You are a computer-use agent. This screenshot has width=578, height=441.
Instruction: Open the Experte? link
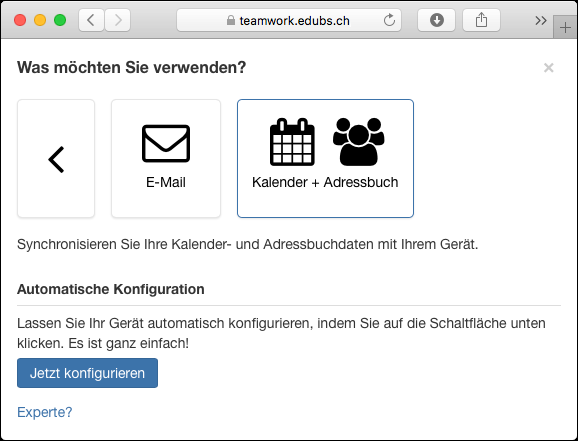pos(45,412)
